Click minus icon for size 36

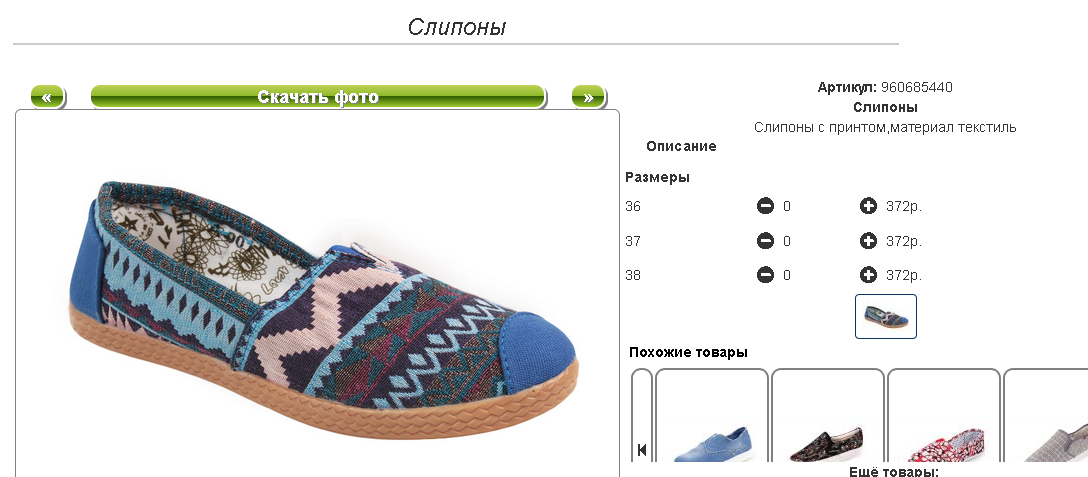click(x=765, y=206)
